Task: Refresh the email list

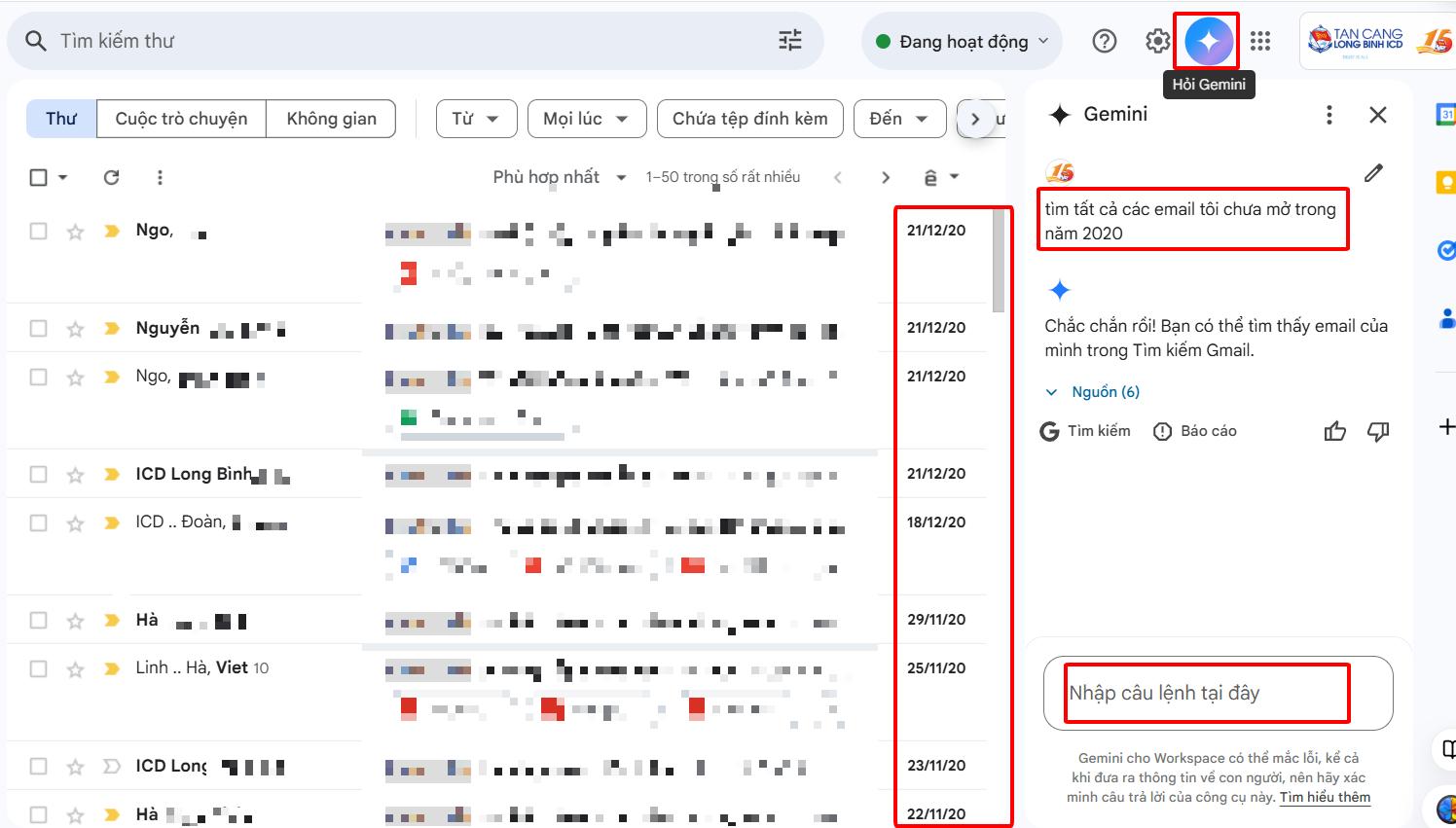Action: click(x=112, y=177)
